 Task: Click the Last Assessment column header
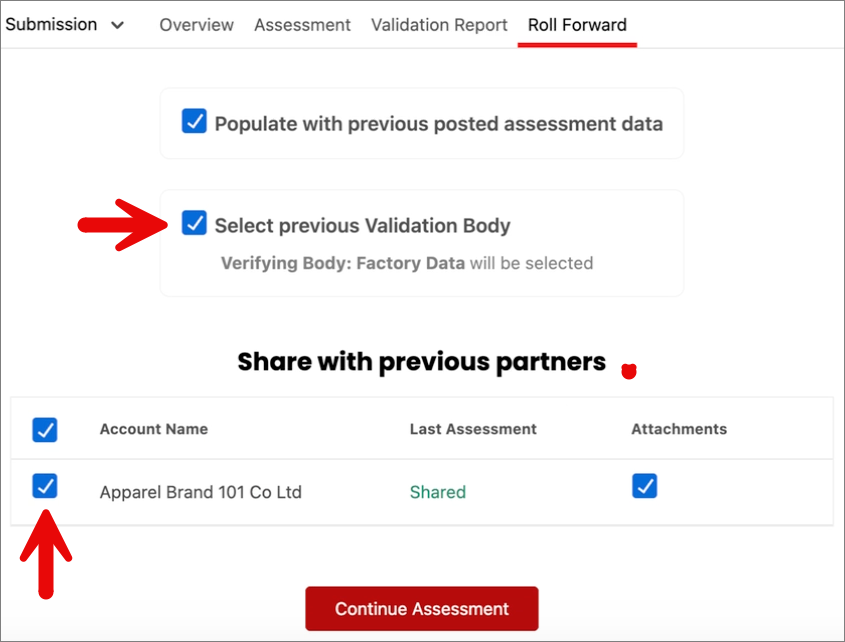[x=473, y=429]
